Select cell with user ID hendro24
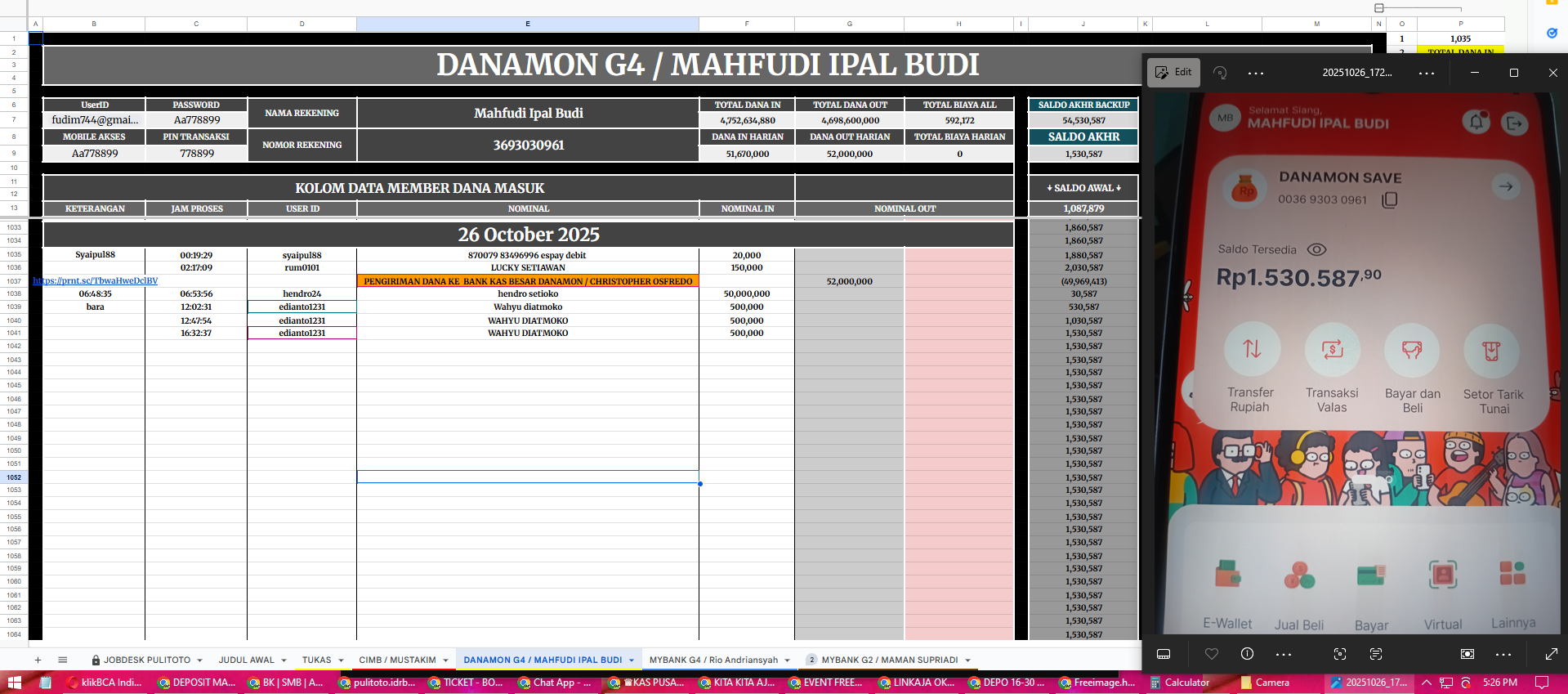 tap(302, 293)
